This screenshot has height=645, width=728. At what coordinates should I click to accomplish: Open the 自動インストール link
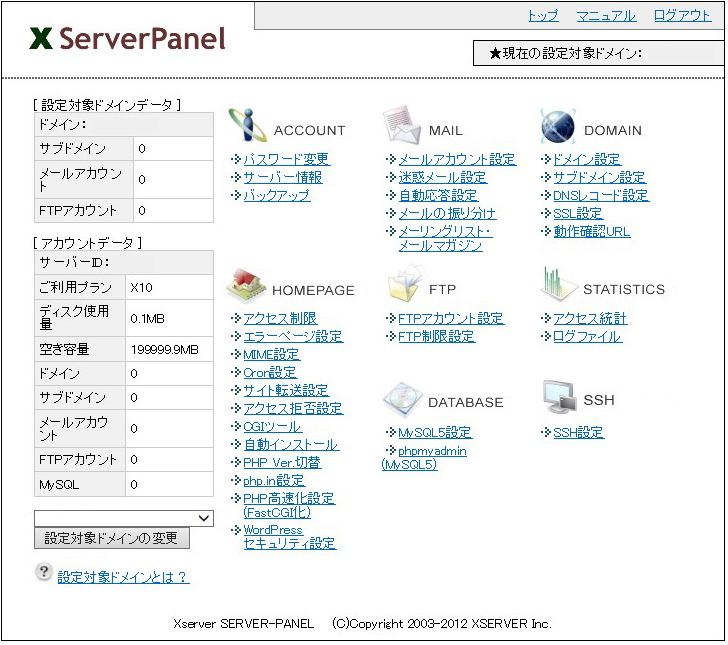coord(290,444)
